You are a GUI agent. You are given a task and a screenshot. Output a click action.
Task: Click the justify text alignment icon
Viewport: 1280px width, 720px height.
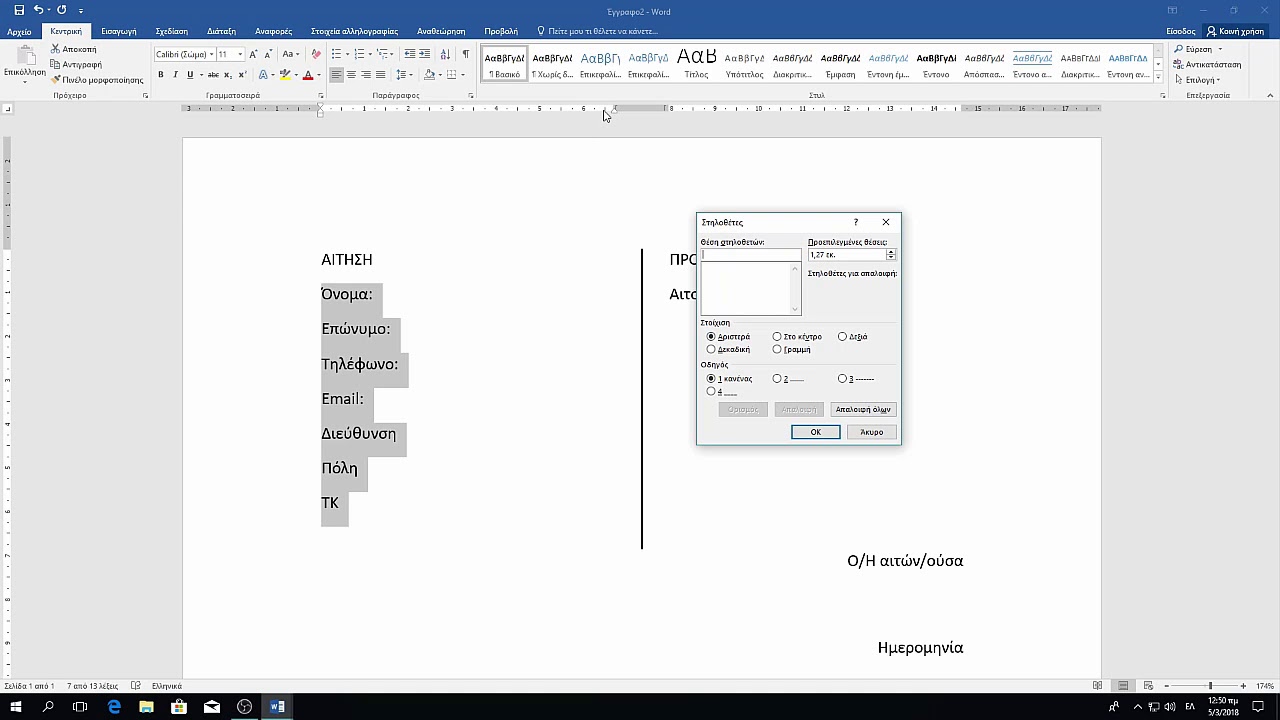point(381,75)
